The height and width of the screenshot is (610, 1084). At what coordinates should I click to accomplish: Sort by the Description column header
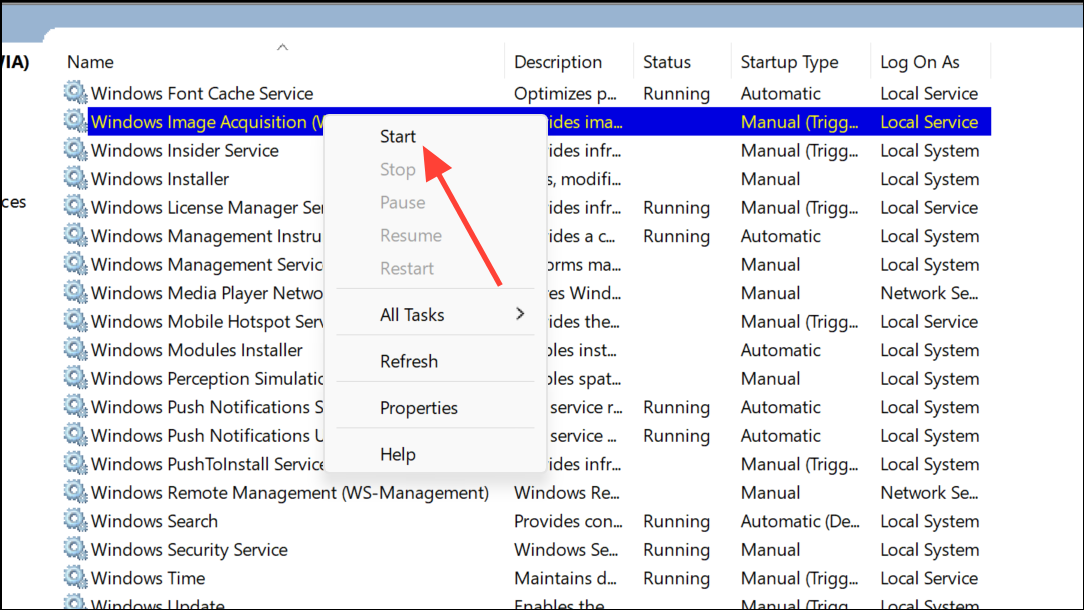(x=558, y=62)
